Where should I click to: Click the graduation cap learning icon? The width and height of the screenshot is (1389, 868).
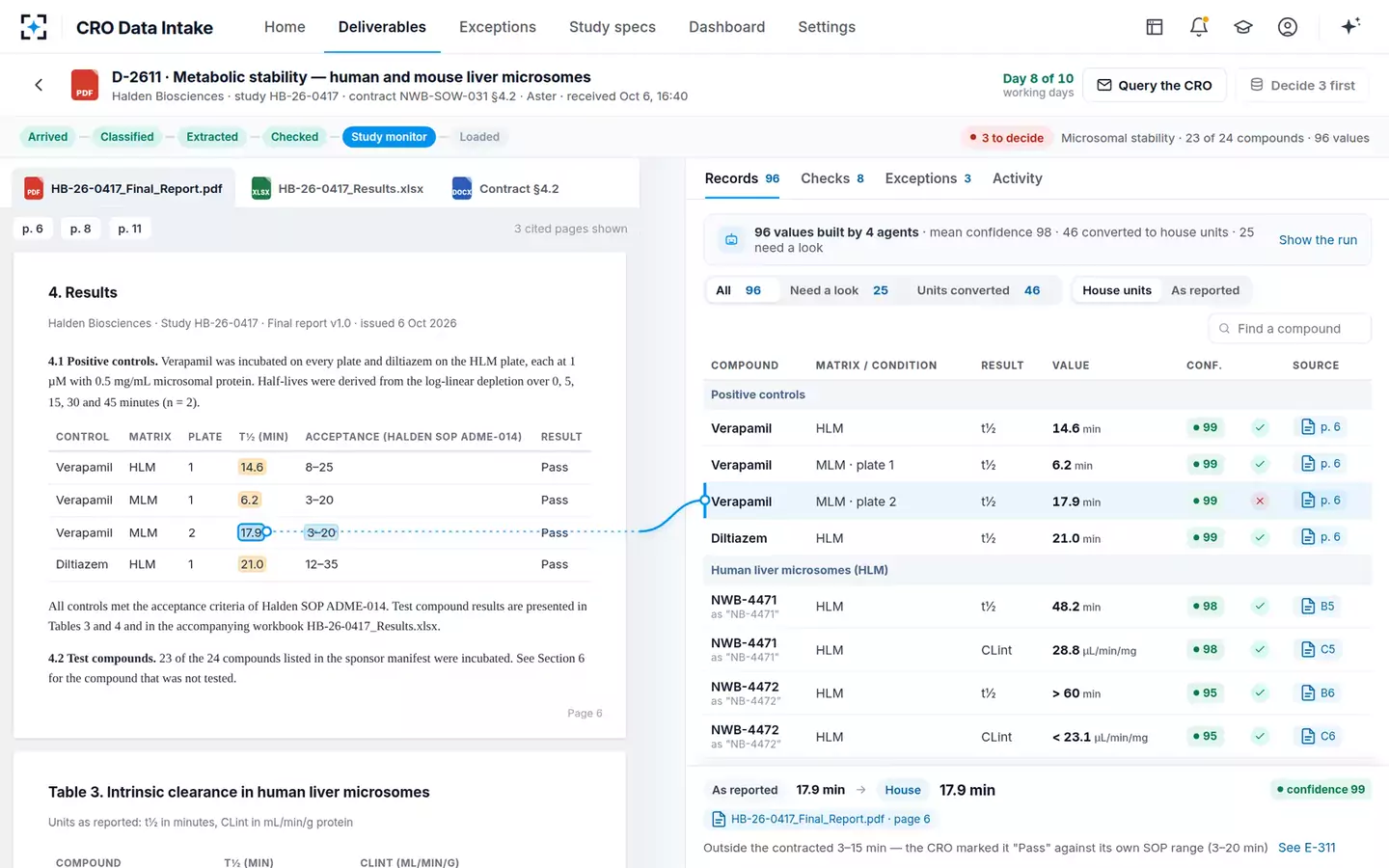1243,27
